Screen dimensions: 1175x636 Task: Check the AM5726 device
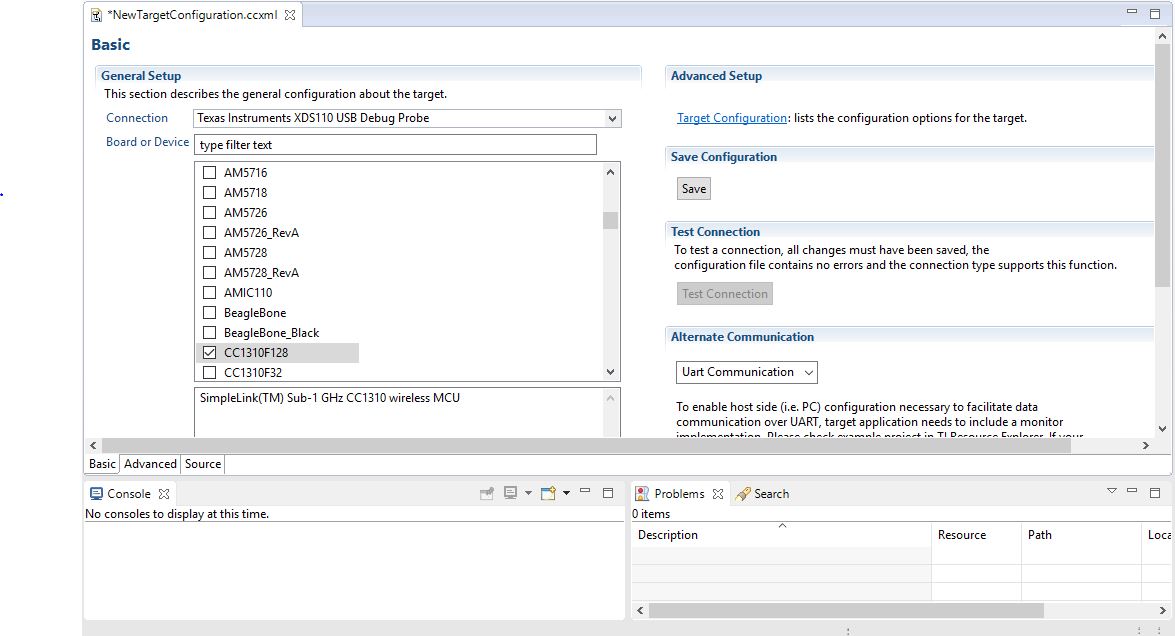pyautogui.click(x=210, y=213)
